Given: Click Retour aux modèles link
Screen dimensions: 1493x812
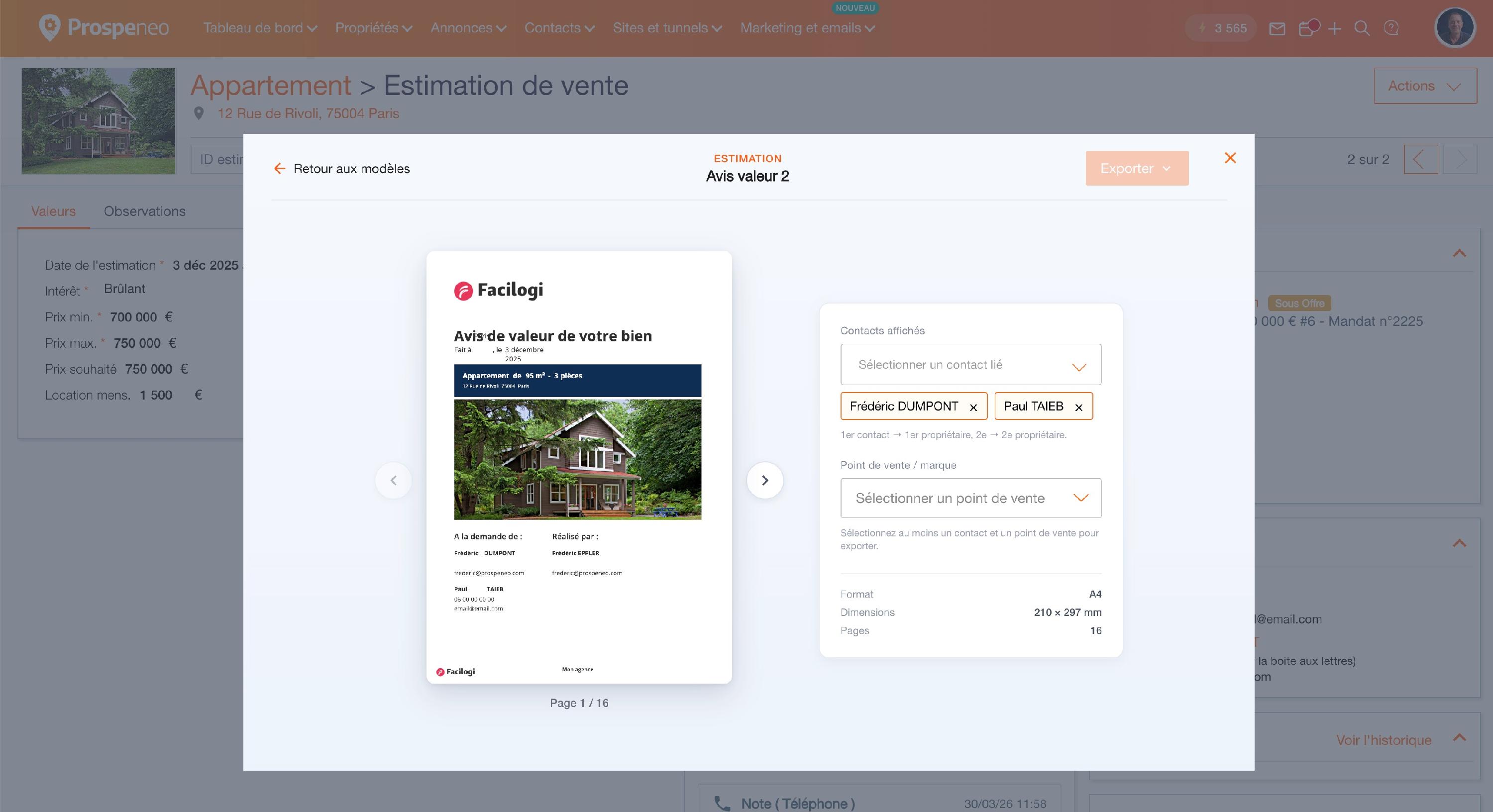Looking at the screenshot, I should pyautogui.click(x=342, y=169).
